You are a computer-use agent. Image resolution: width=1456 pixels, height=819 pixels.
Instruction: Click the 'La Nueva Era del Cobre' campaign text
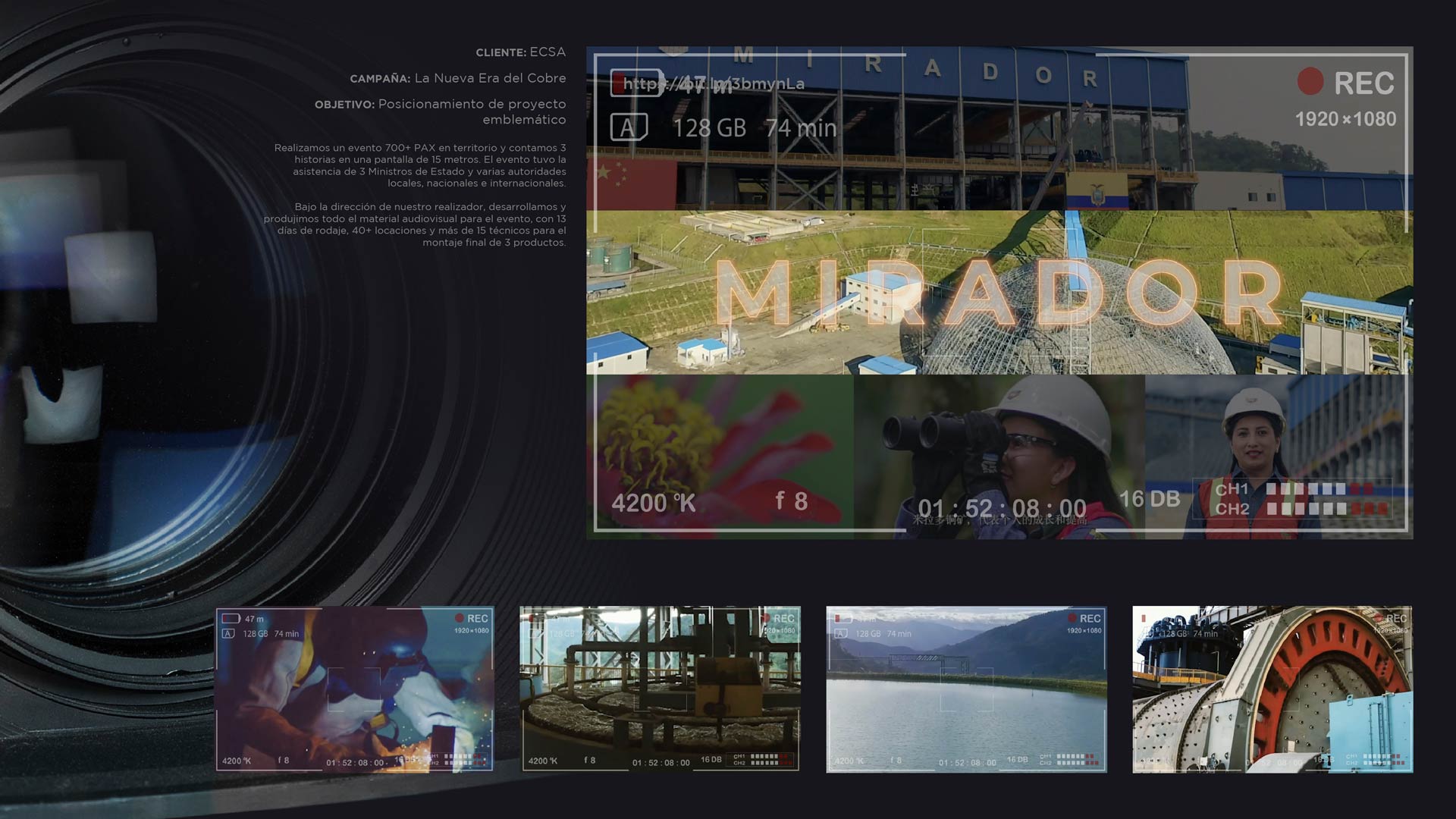(x=490, y=78)
